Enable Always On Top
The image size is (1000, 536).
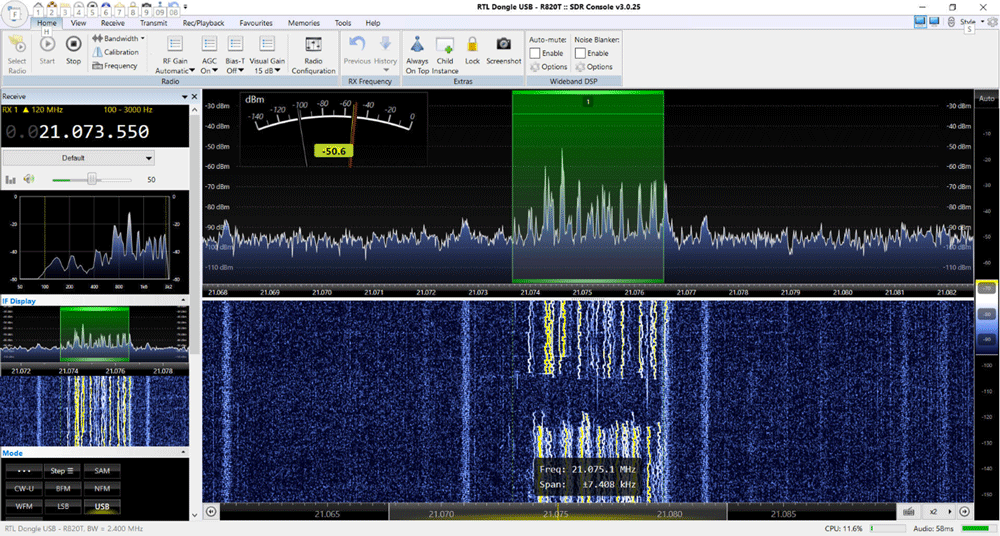point(417,55)
